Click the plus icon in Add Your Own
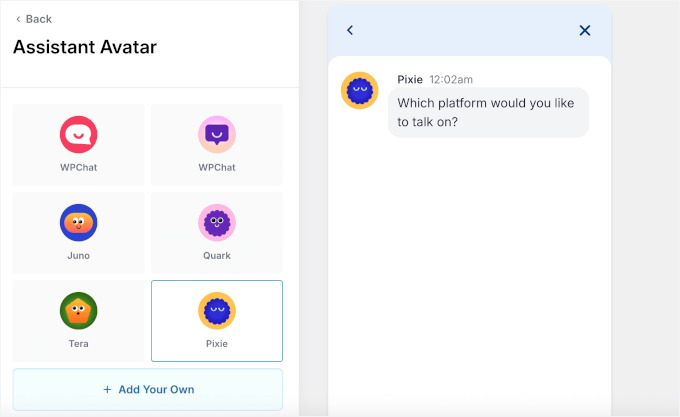The width and height of the screenshot is (680, 417). tap(107, 390)
